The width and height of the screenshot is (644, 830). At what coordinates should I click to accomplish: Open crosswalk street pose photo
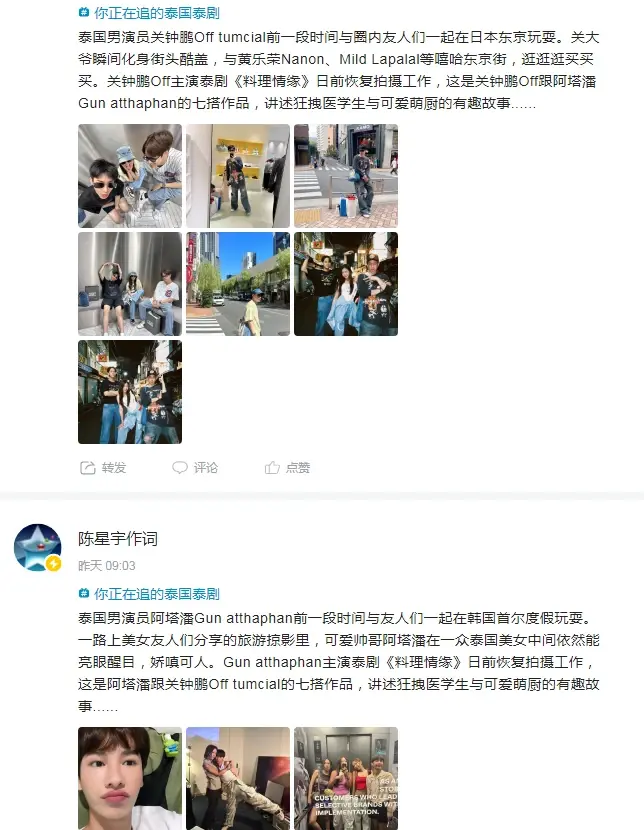(346, 176)
